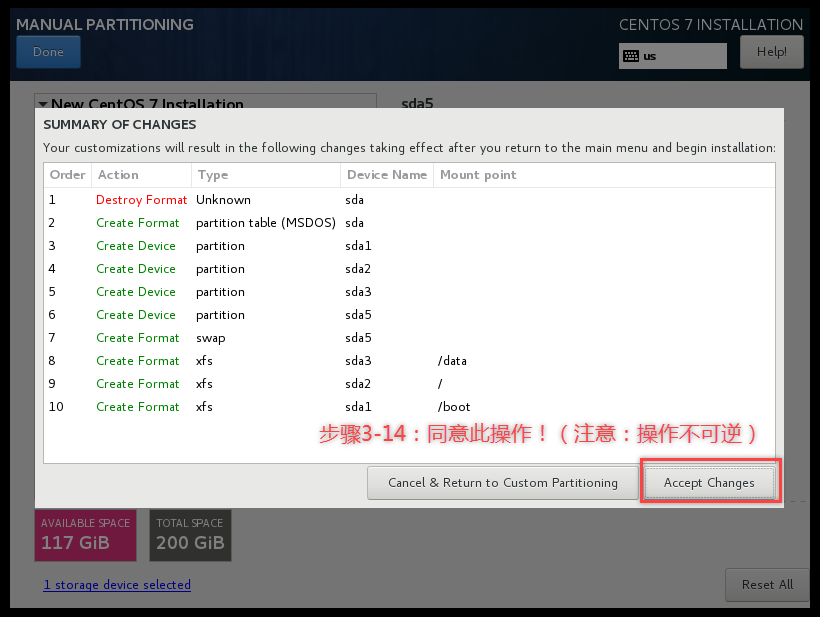Screen dimensions: 820x617
Task: Click the 'SUMMARY OF CHANGES' dialog title
Action: [120, 124]
